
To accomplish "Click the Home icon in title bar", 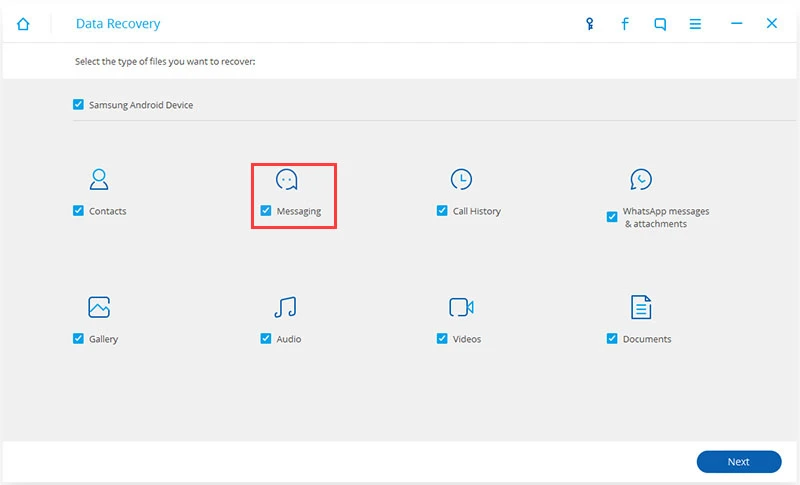I will pos(23,24).
